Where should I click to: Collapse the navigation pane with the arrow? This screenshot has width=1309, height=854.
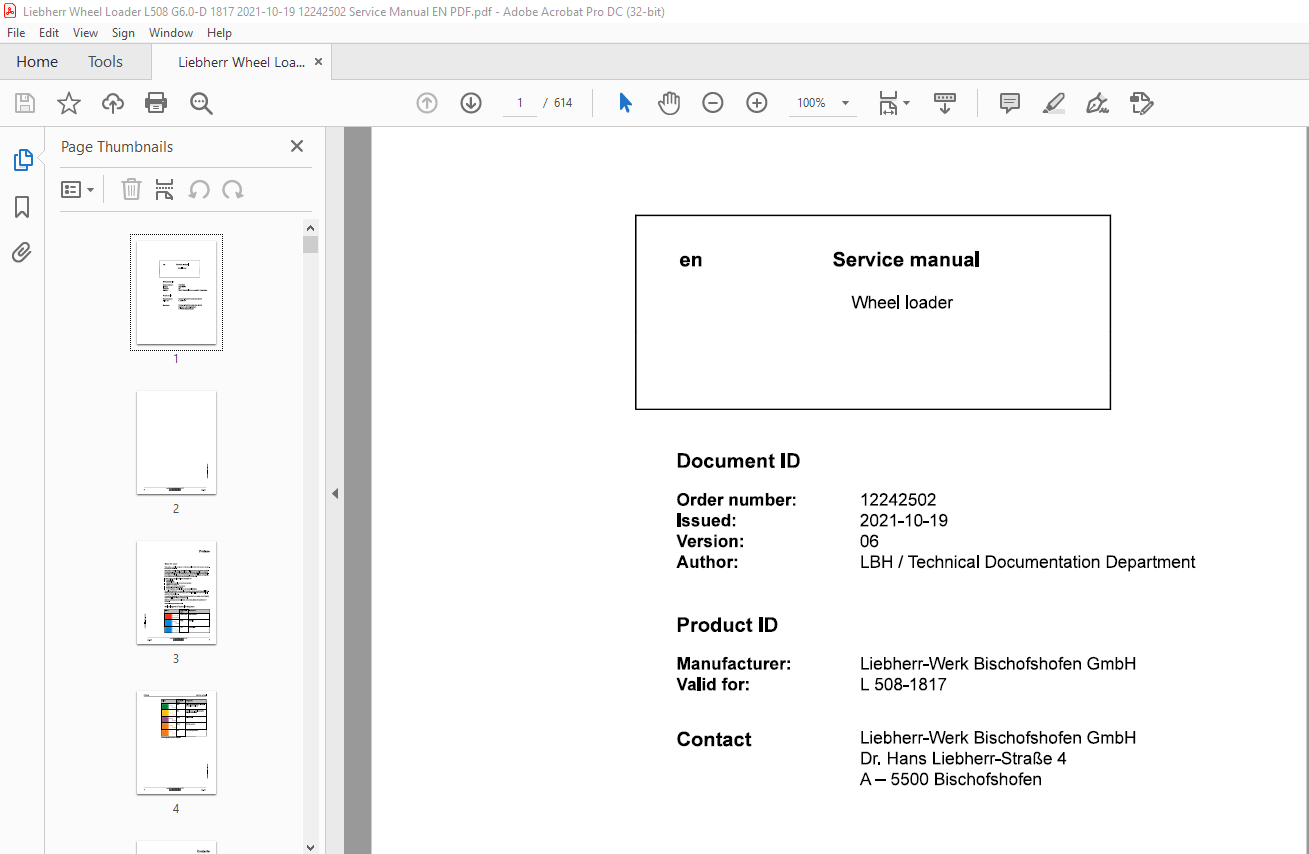(335, 493)
